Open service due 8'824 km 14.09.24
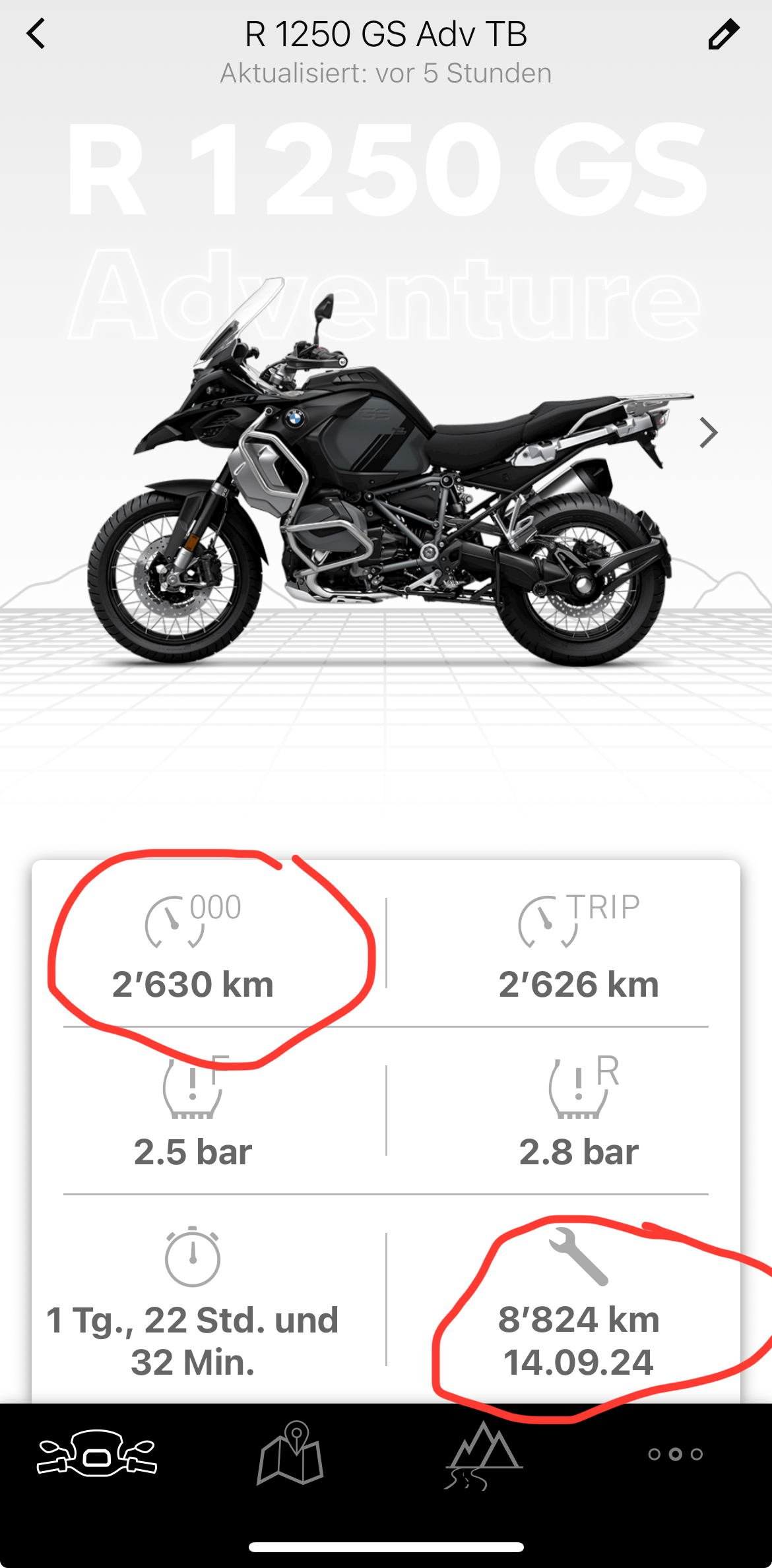The width and height of the screenshot is (772, 1568). tap(579, 1340)
